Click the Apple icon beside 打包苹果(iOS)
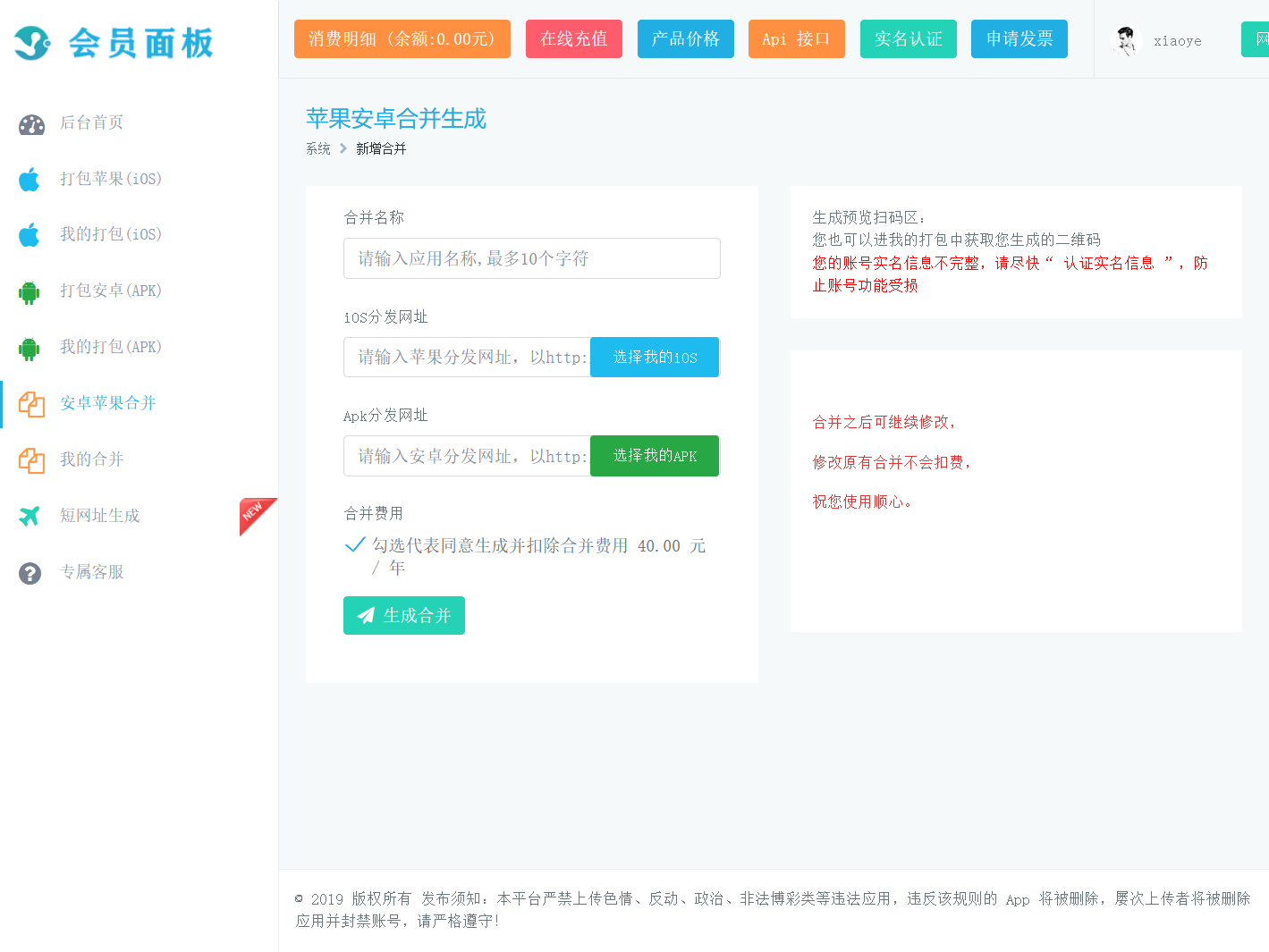The width and height of the screenshot is (1269, 952). pyautogui.click(x=30, y=180)
